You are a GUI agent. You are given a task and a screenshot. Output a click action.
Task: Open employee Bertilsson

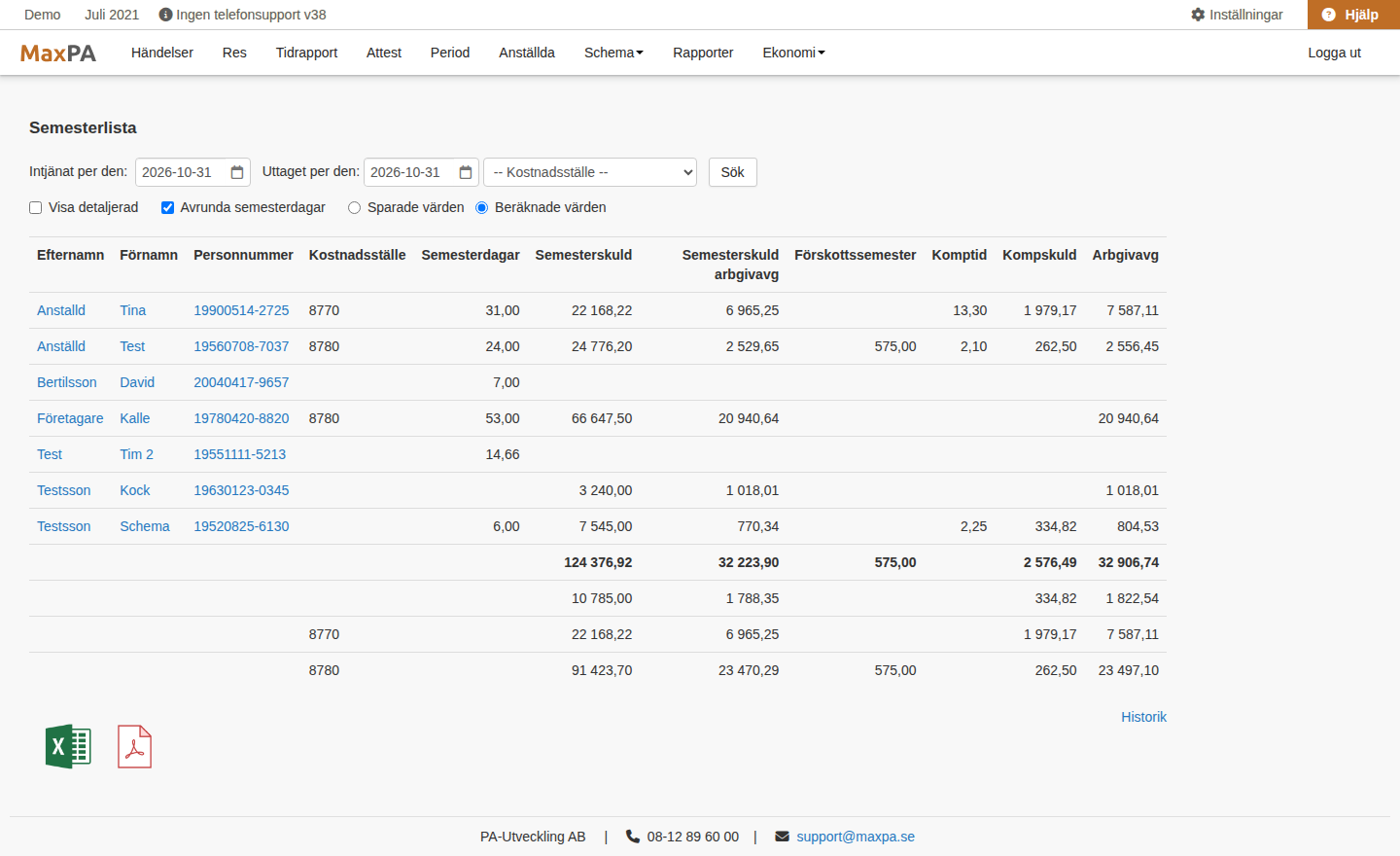[67, 382]
